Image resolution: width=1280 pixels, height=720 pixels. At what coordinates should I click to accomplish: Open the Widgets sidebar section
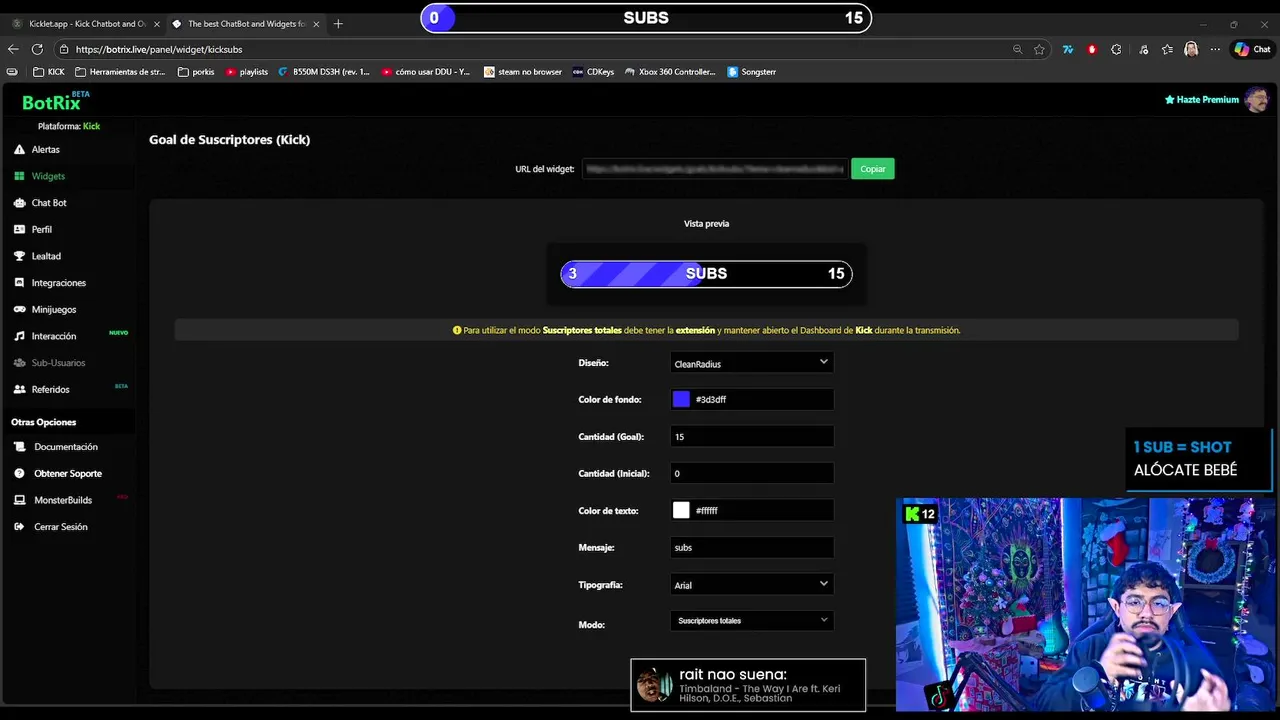point(48,176)
